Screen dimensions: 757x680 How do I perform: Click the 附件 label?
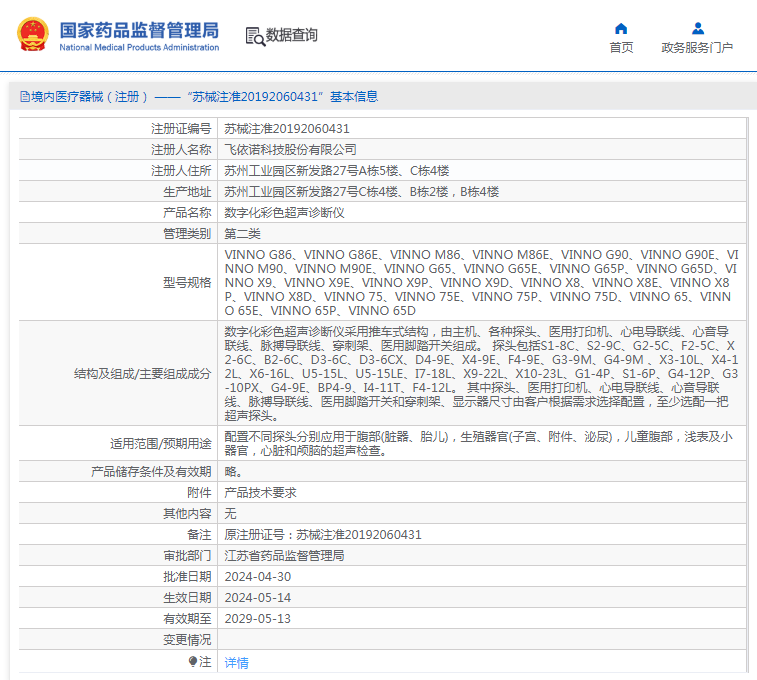pyautogui.click(x=199, y=493)
